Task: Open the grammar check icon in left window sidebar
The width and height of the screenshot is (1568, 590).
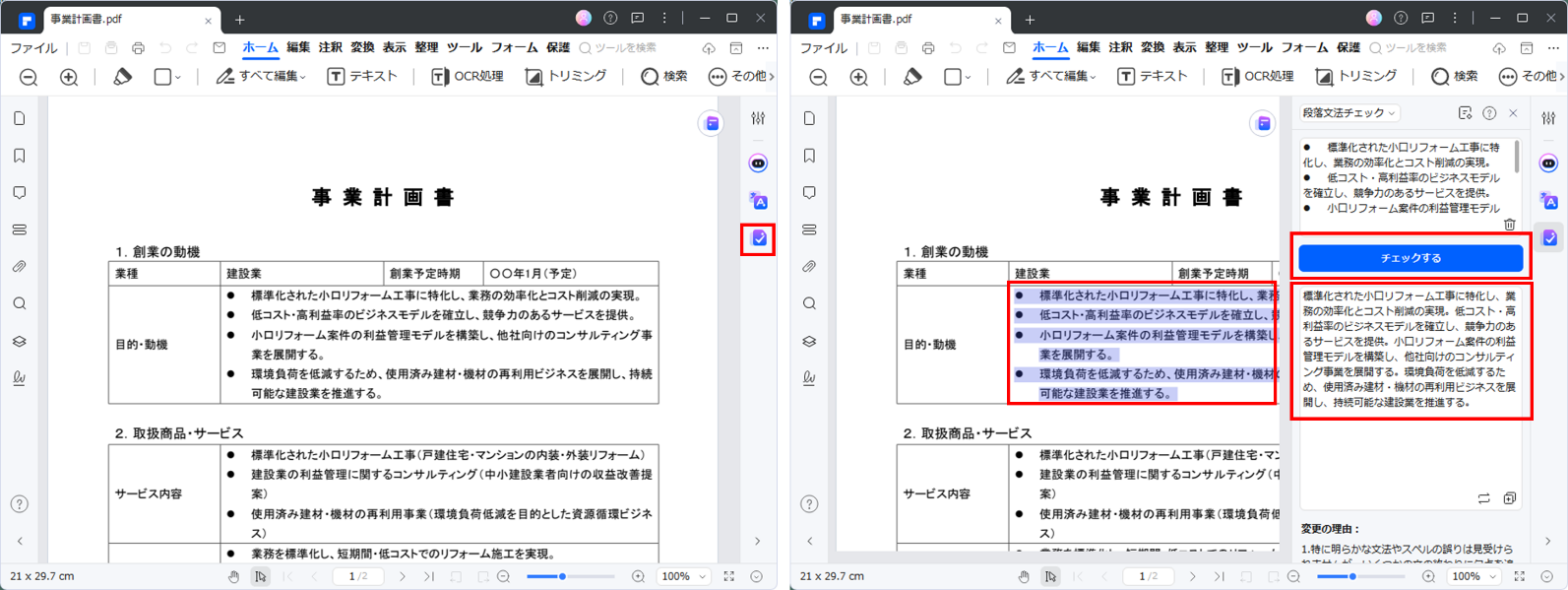Action: coord(759,238)
